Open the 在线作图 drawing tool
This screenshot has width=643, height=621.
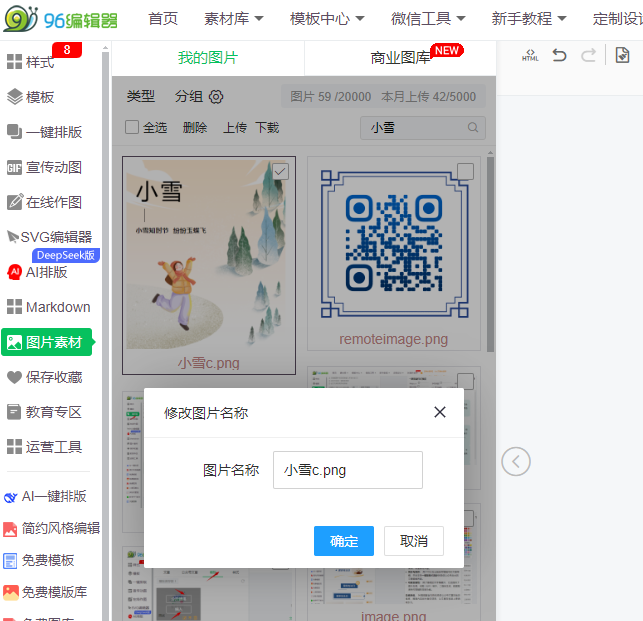(53, 202)
